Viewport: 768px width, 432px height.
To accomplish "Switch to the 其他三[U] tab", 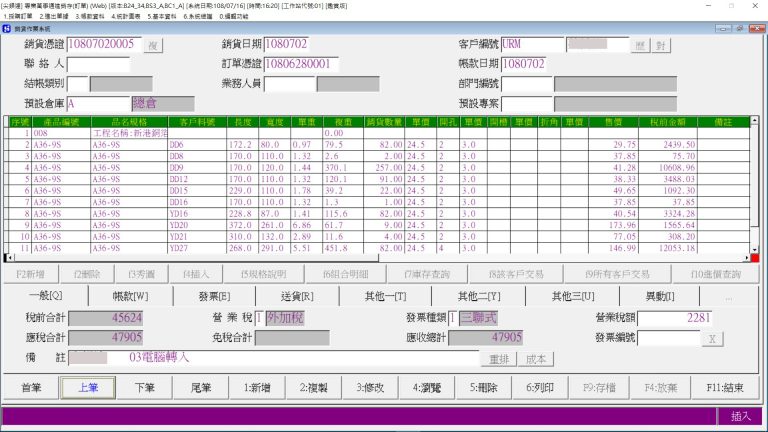I will [573, 296].
